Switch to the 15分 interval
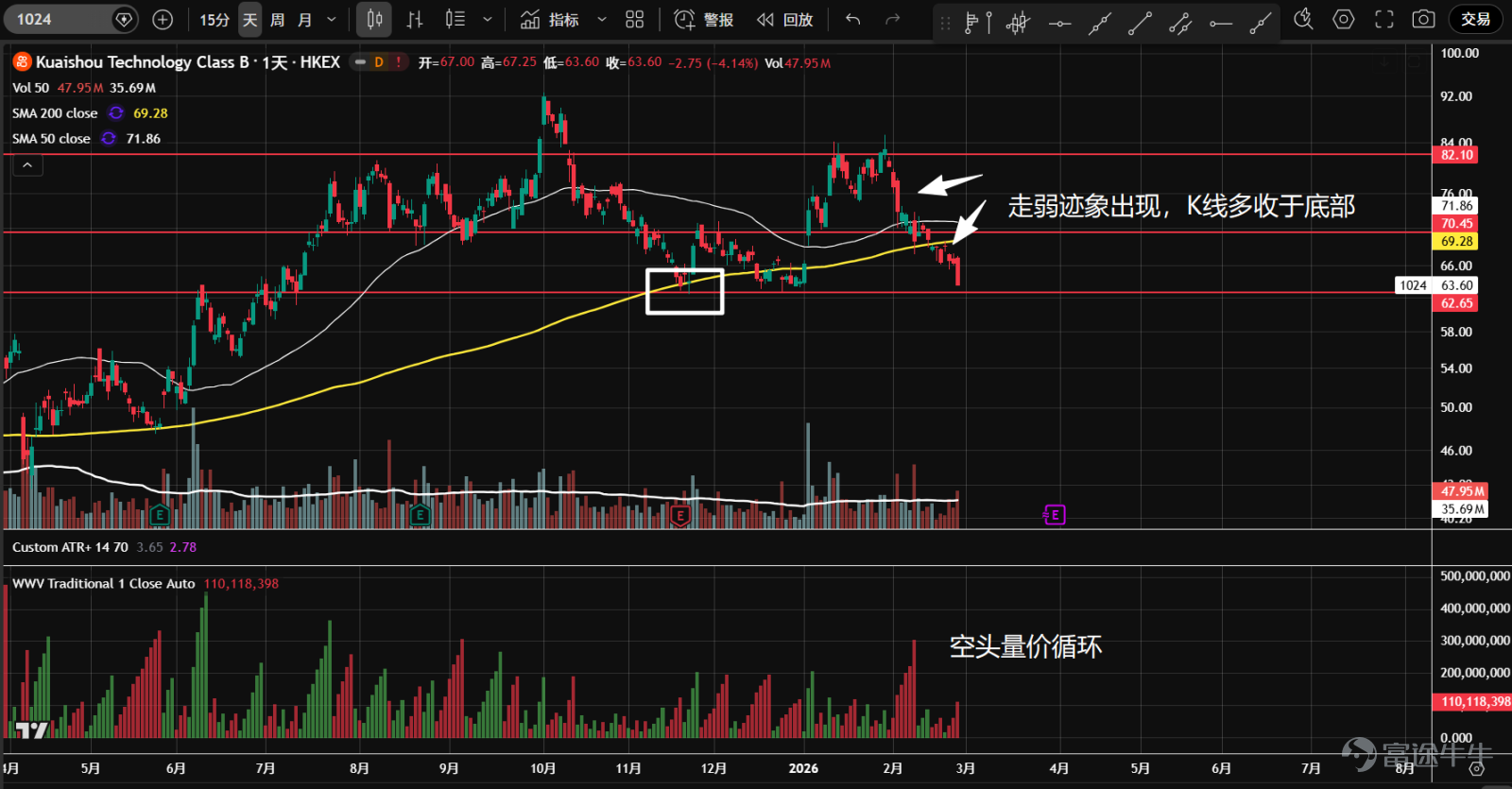This screenshot has width=1512, height=789. pyautogui.click(x=215, y=19)
